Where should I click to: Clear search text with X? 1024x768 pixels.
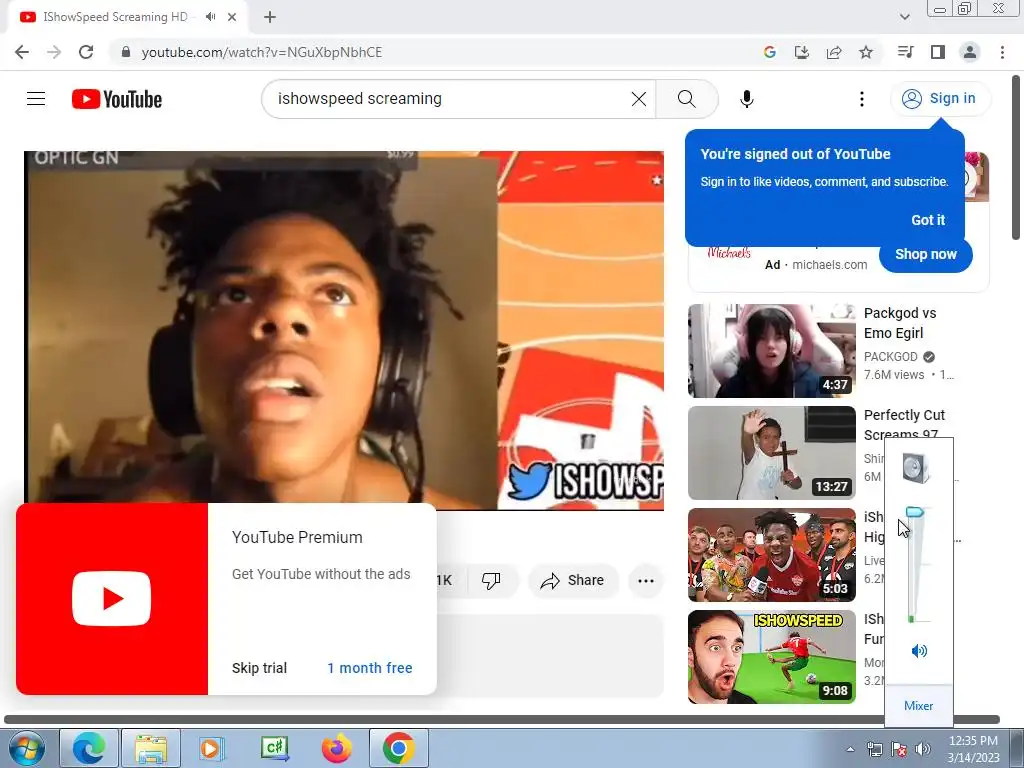[639, 99]
